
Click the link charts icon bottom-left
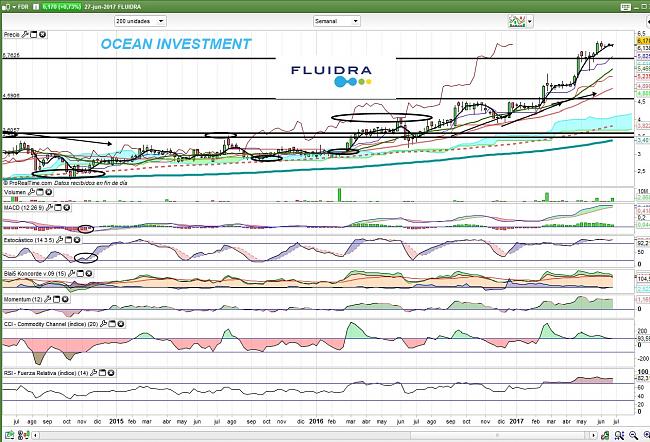(24, 435)
